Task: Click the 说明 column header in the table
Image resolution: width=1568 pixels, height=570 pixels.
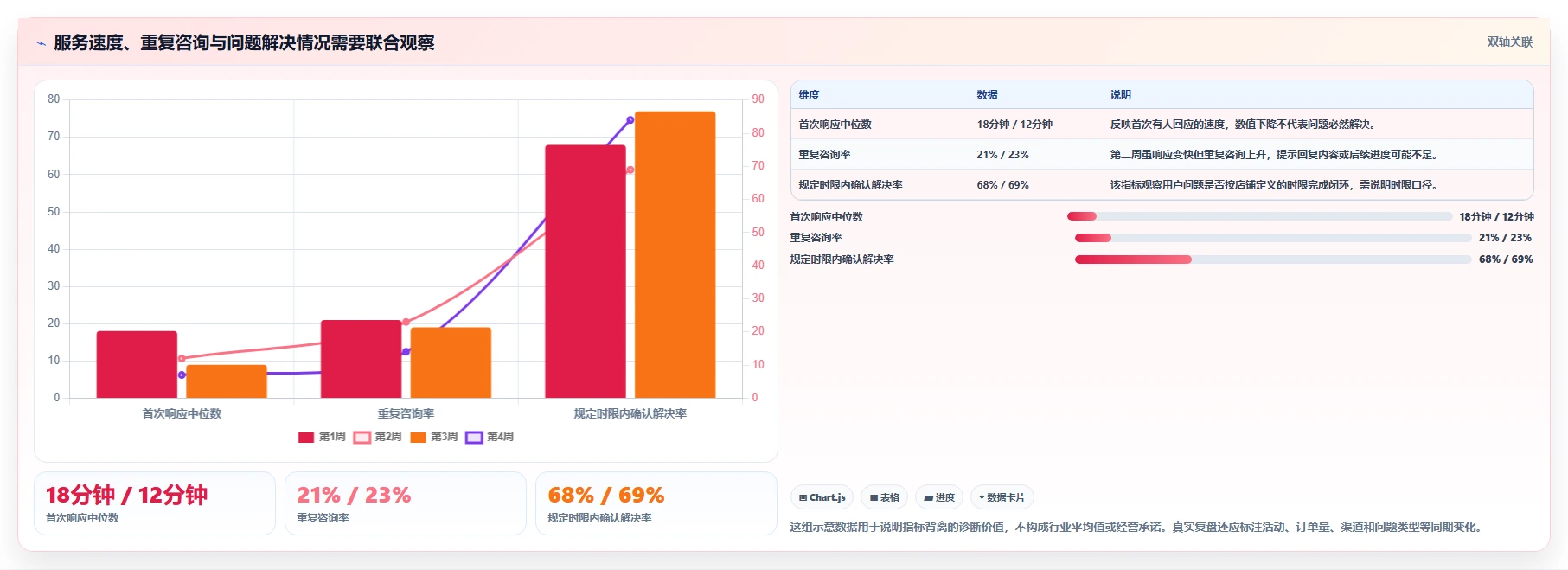Action: [x=1121, y=95]
